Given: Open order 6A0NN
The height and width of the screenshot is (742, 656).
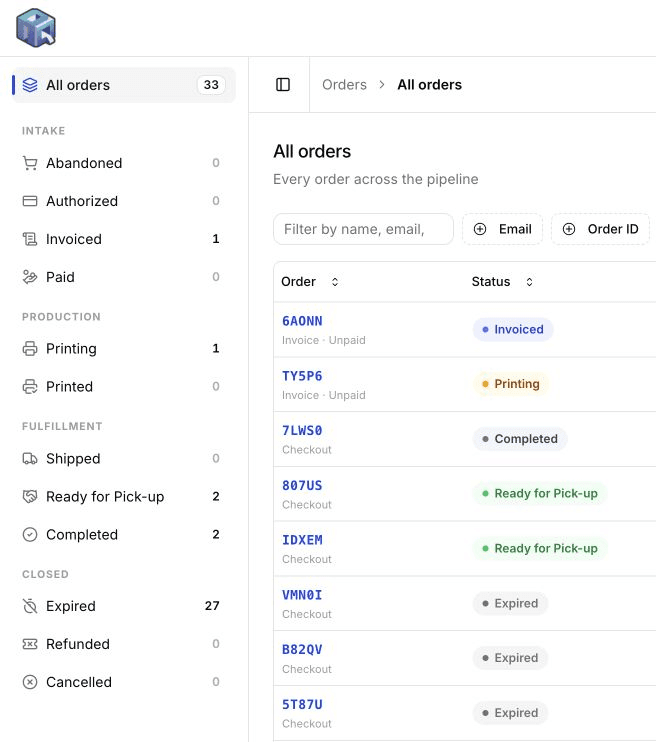Looking at the screenshot, I should point(302,321).
